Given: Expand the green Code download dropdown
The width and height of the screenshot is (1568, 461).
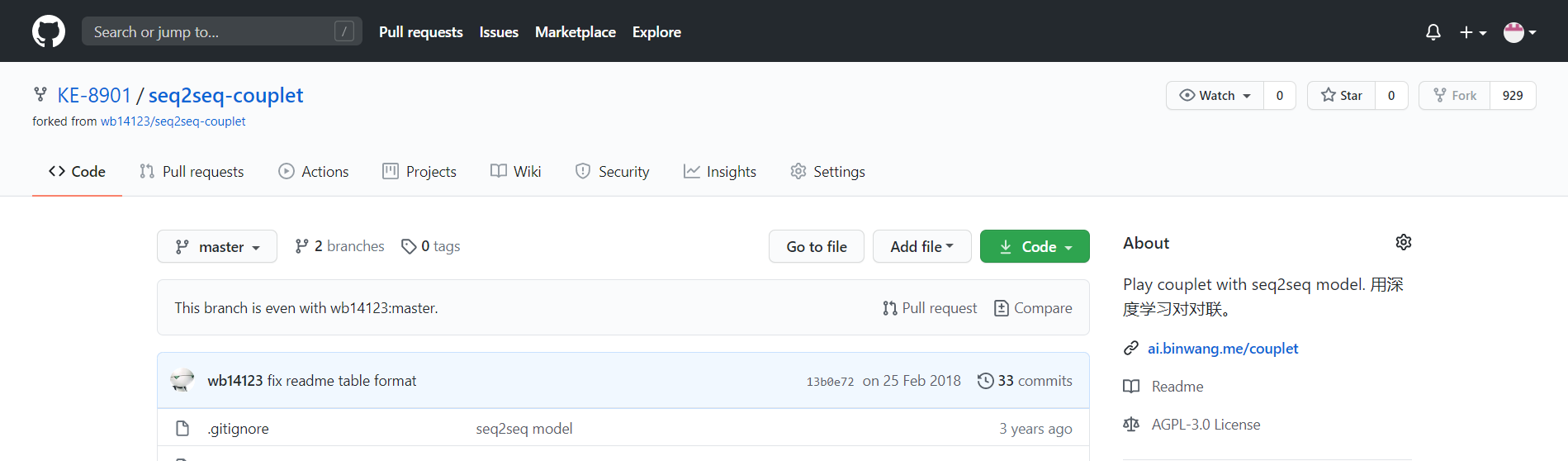Looking at the screenshot, I should coord(1035,246).
